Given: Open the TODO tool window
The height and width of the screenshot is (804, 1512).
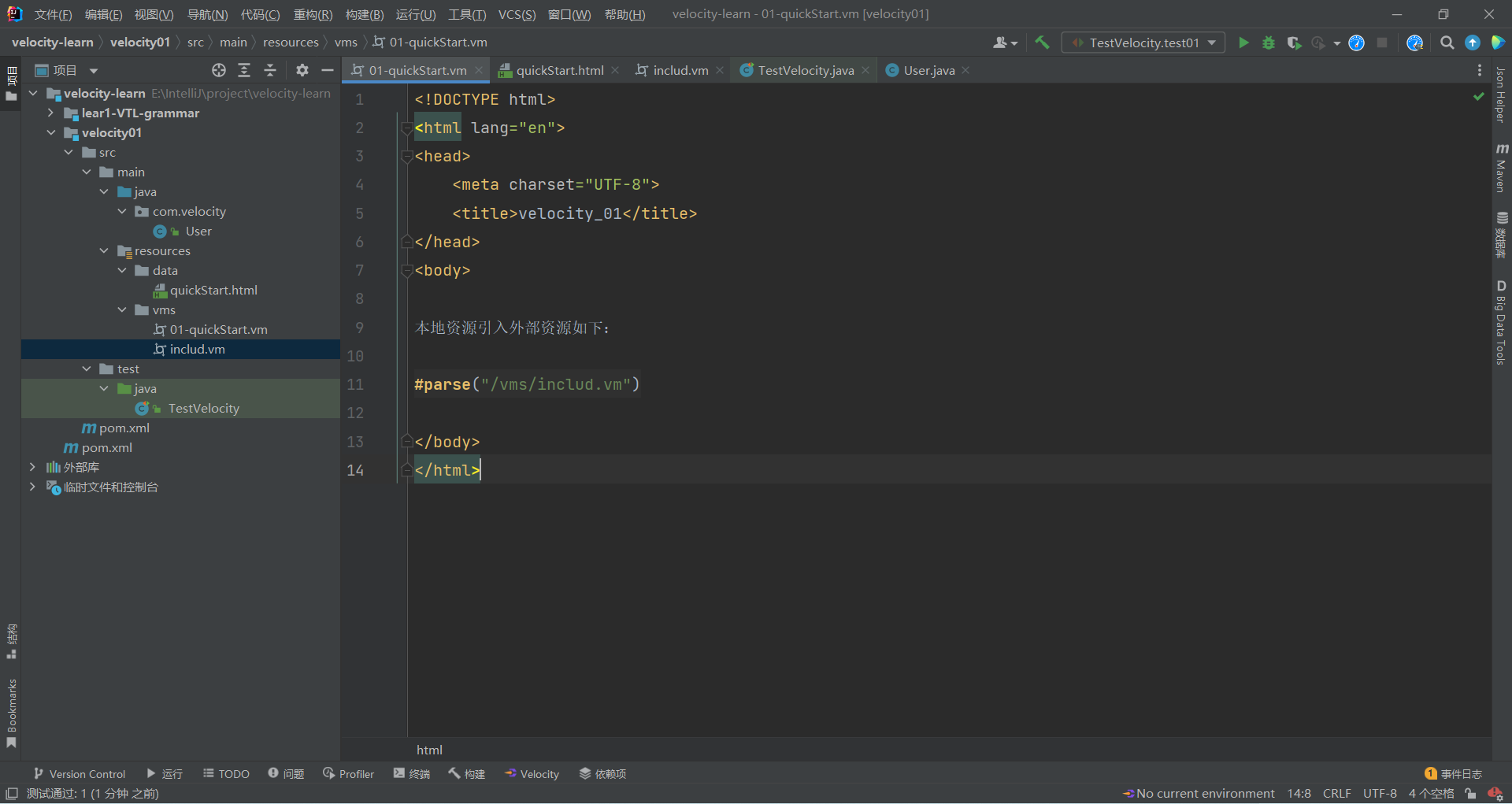Looking at the screenshot, I should pos(226,774).
